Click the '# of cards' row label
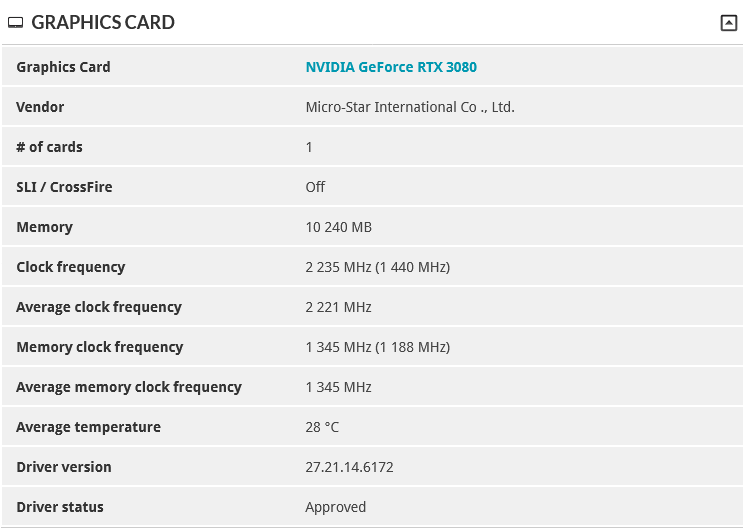Screen dimensions: 743x528 (x=49, y=147)
